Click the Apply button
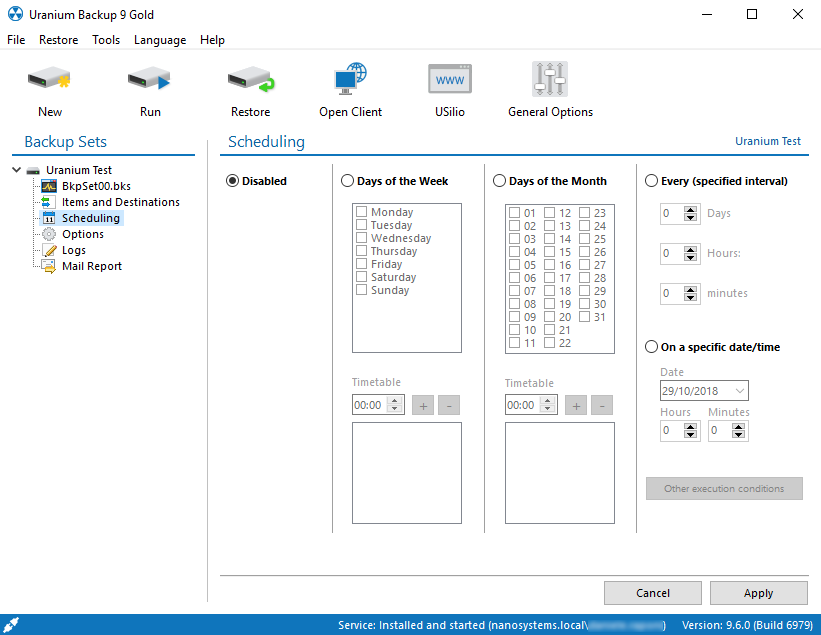 pyautogui.click(x=758, y=593)
